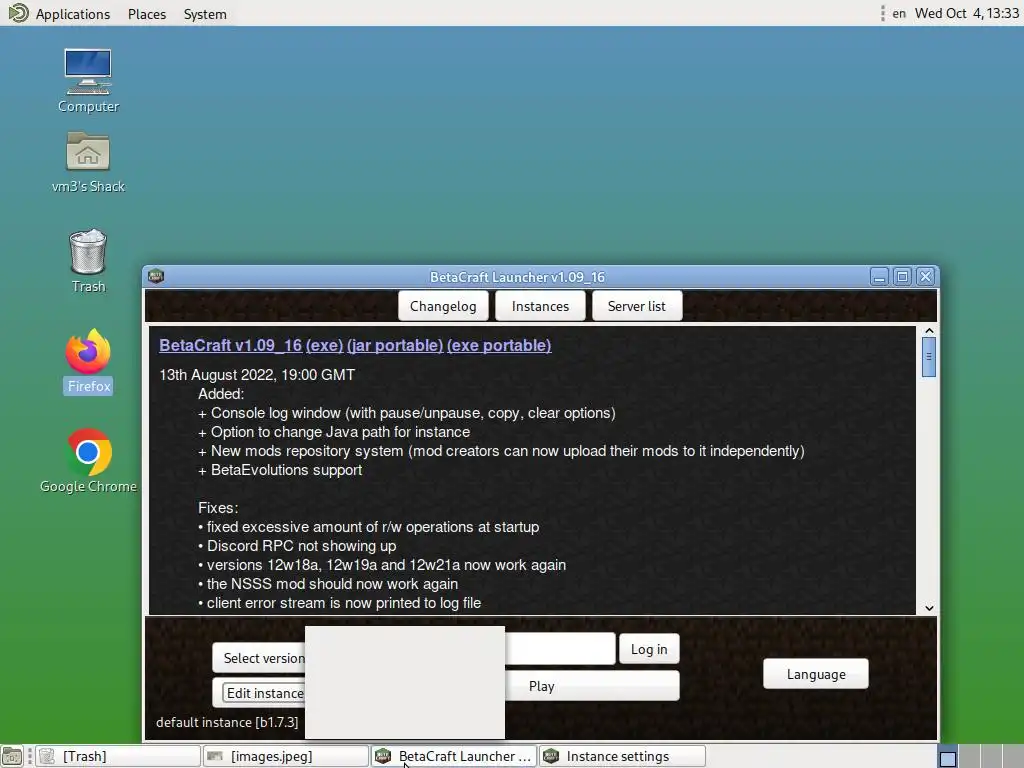Click the distro logo in top panel
Viewport: 1024px width, 768px height.
(18, 13)
